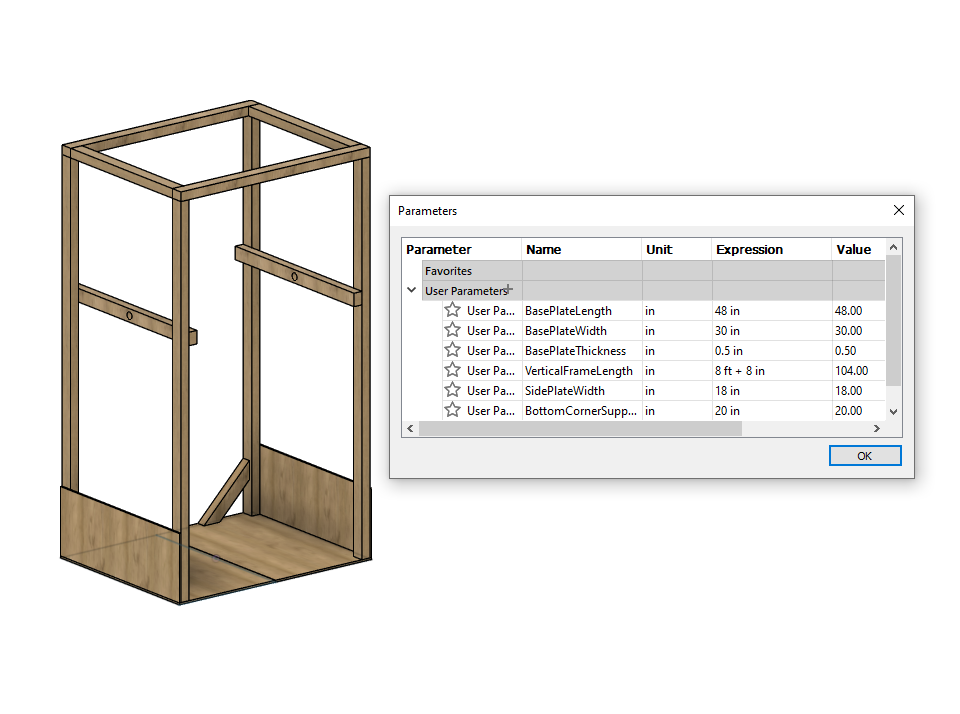Select the User Parameters group label
Viewport: 960px width, 714px height.
tap(466, 291)
